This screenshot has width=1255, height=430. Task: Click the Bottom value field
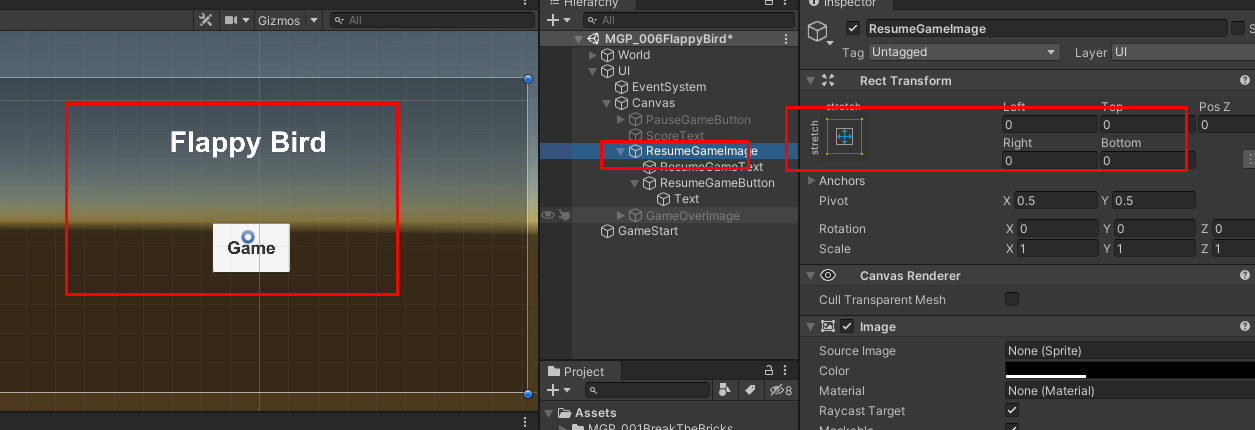1147,160
